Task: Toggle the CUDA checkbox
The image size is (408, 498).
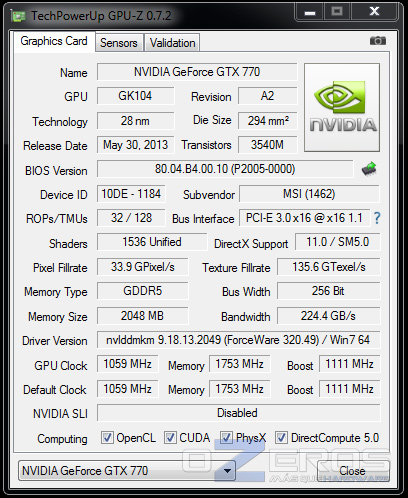Action: [170, 437]
